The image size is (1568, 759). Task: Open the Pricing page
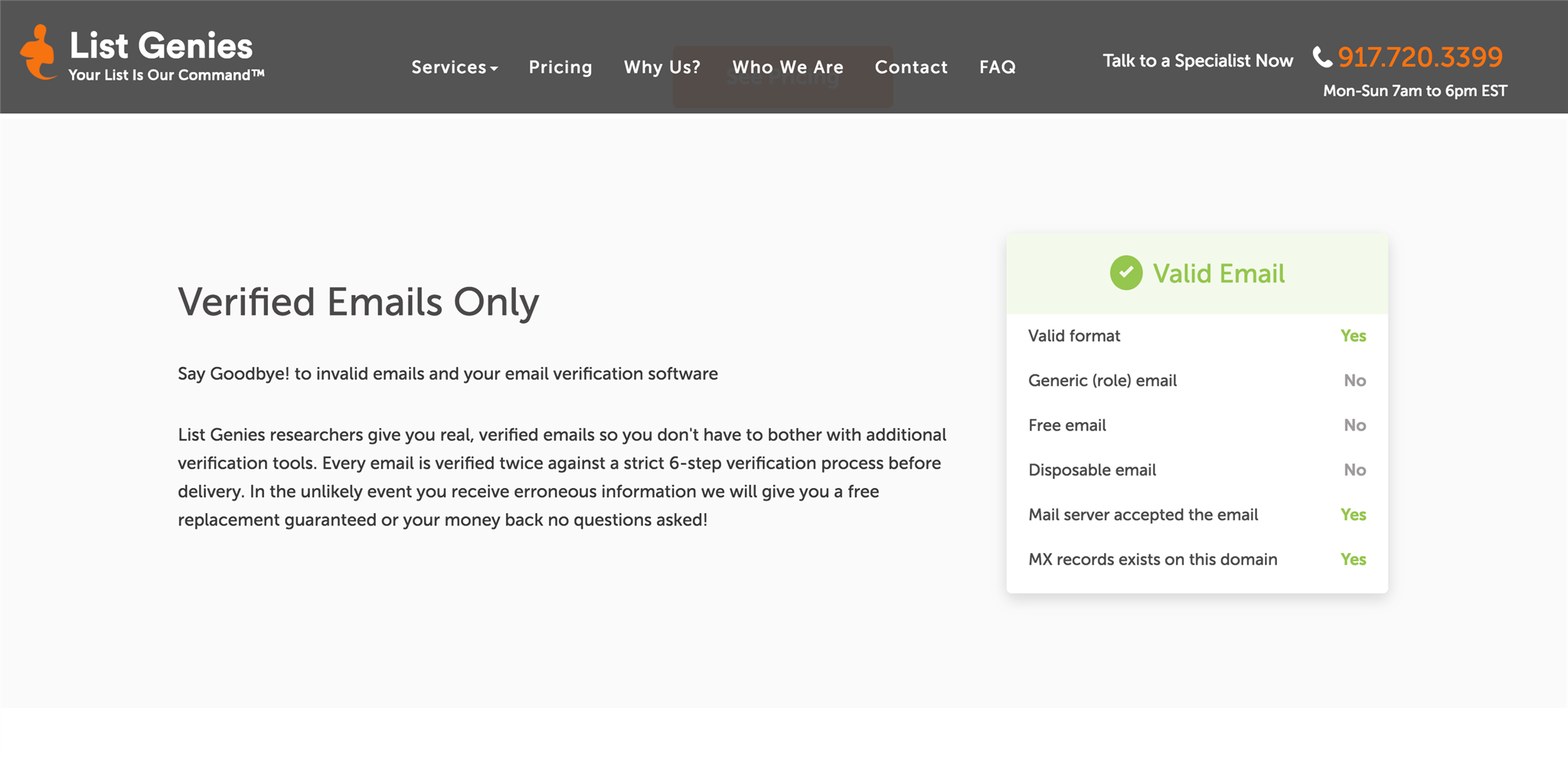tap(560, 67)
